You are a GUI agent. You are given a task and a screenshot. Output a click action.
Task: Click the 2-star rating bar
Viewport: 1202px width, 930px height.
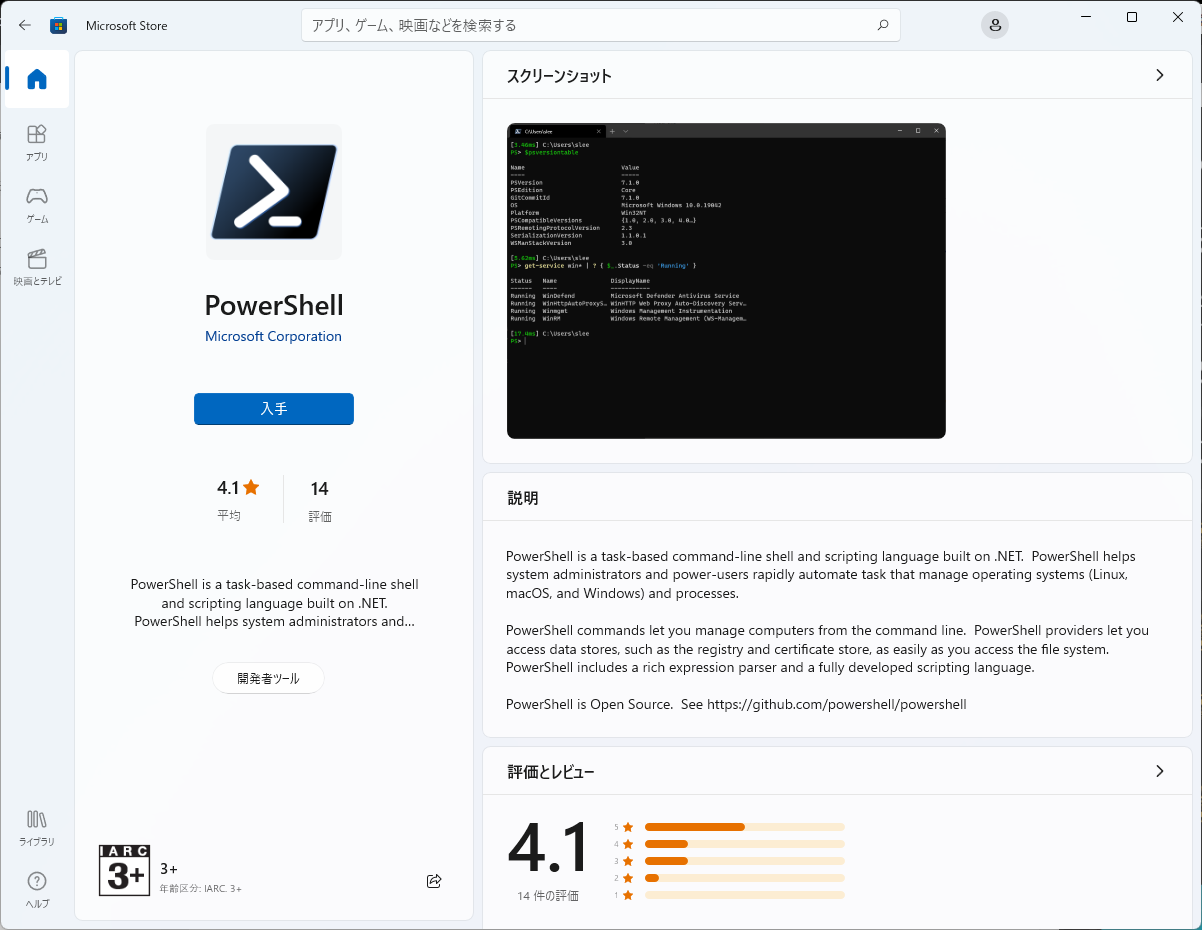click(745, 878)
